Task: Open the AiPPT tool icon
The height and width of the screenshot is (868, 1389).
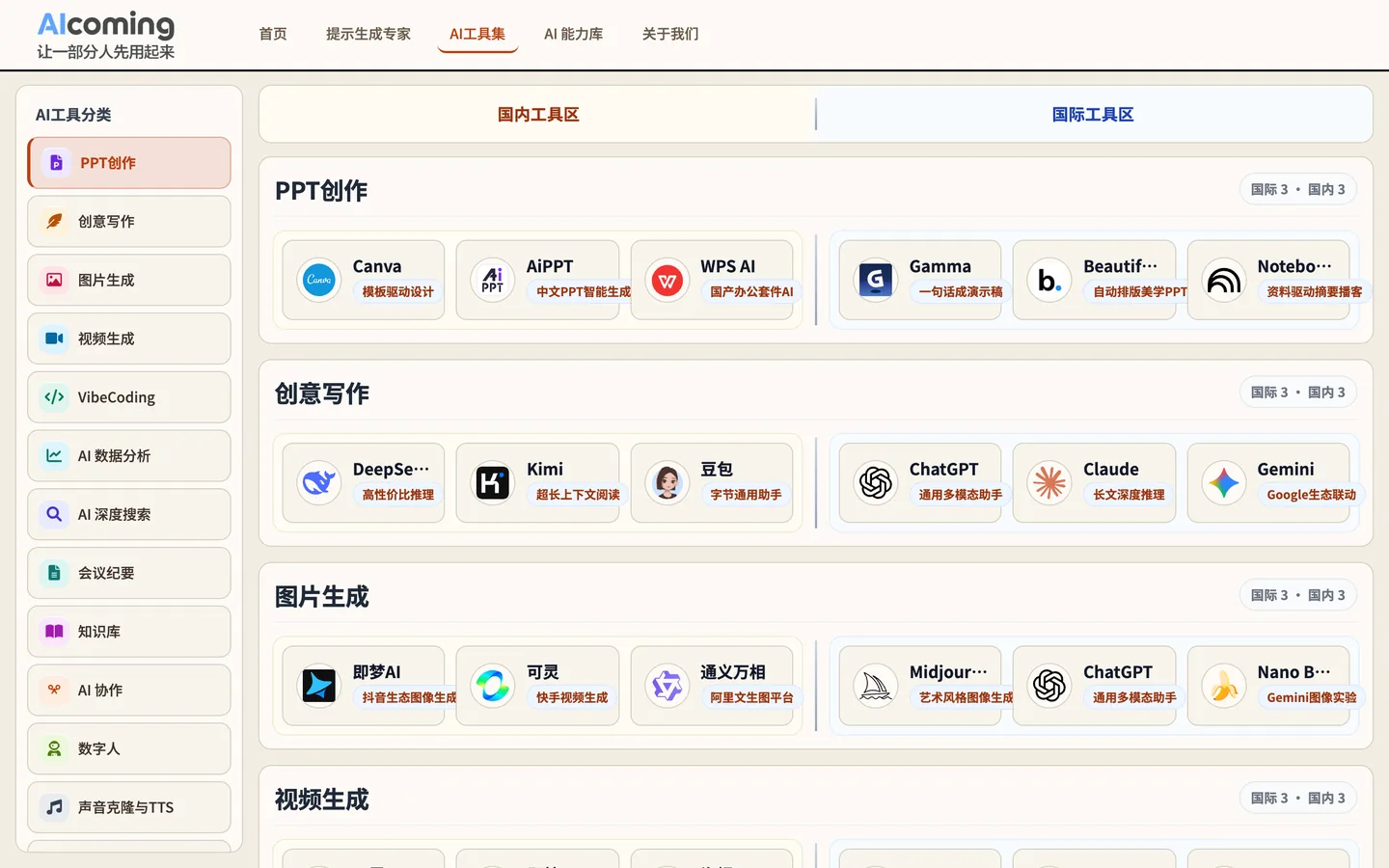Action: [493, 280]
